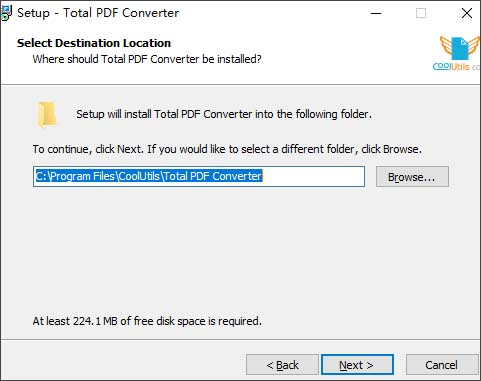The height and width of the screenshot is (381, 481).
Task: Click the 224.1 MB free disk space notice
Action: pyautogui.click(x=147, y=321)
